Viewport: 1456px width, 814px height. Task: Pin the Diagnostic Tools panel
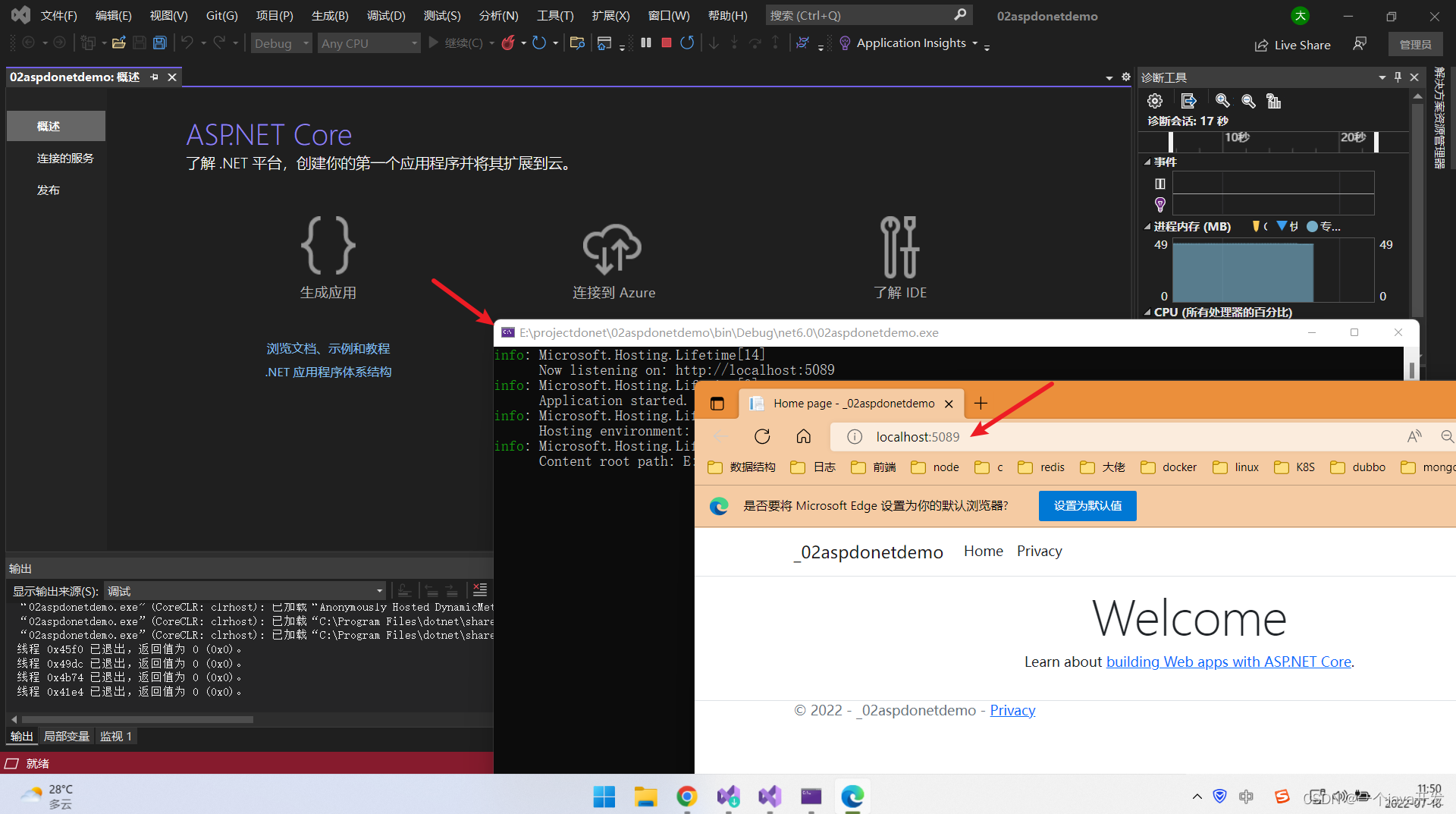[x=1398, y=77]
